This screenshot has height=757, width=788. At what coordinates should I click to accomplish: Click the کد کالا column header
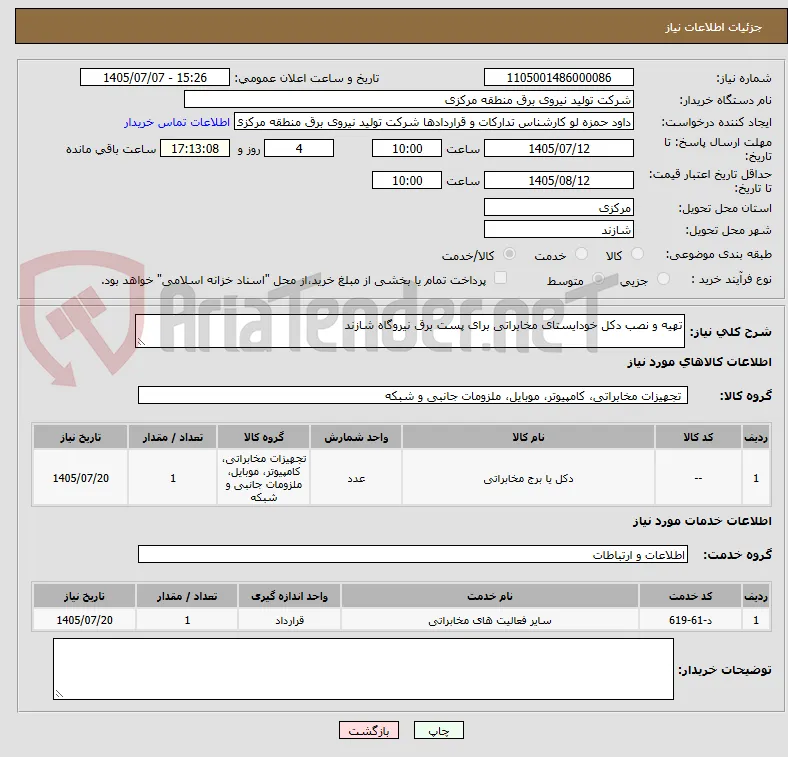(698, 437)
